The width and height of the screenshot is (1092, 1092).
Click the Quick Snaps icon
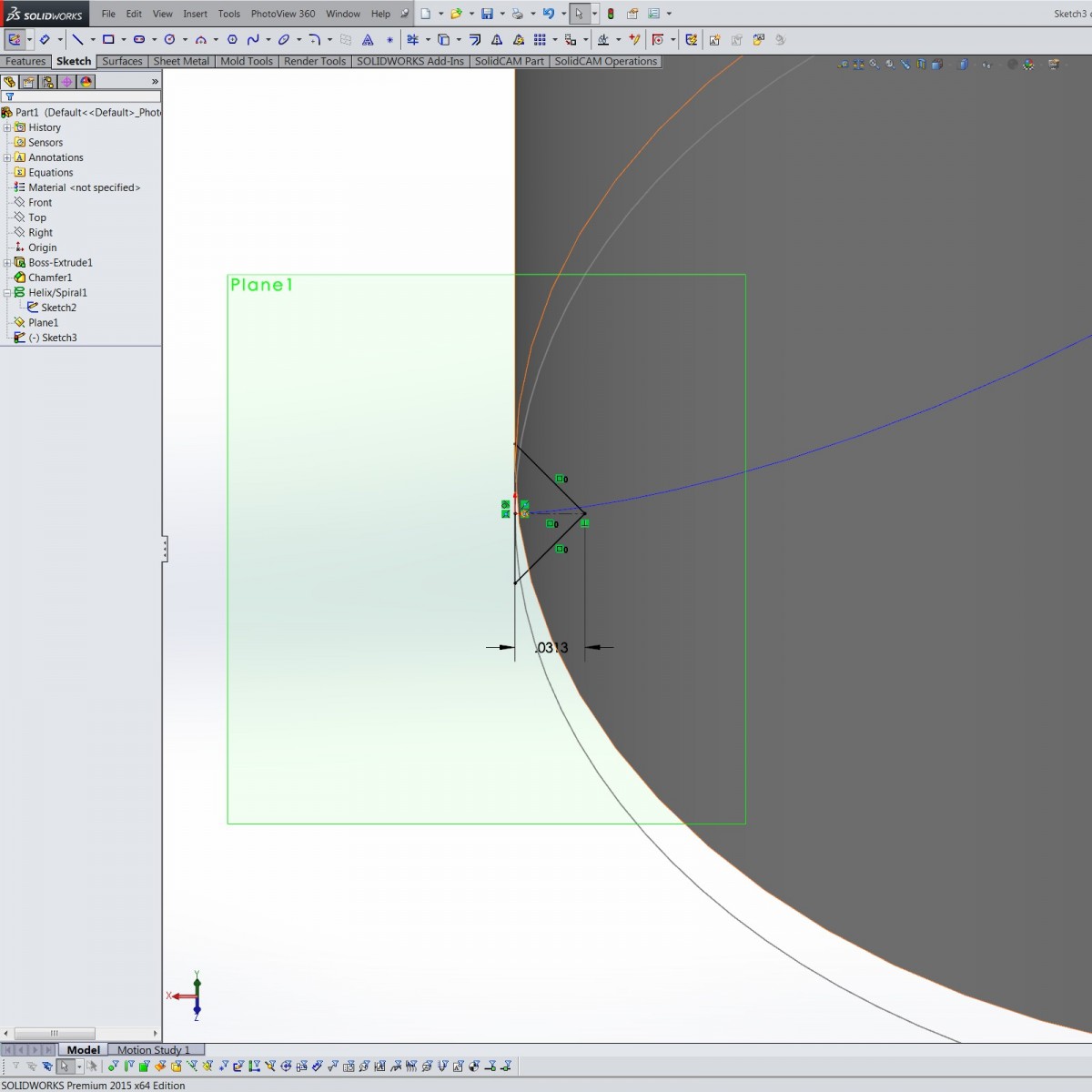[658, 39]
